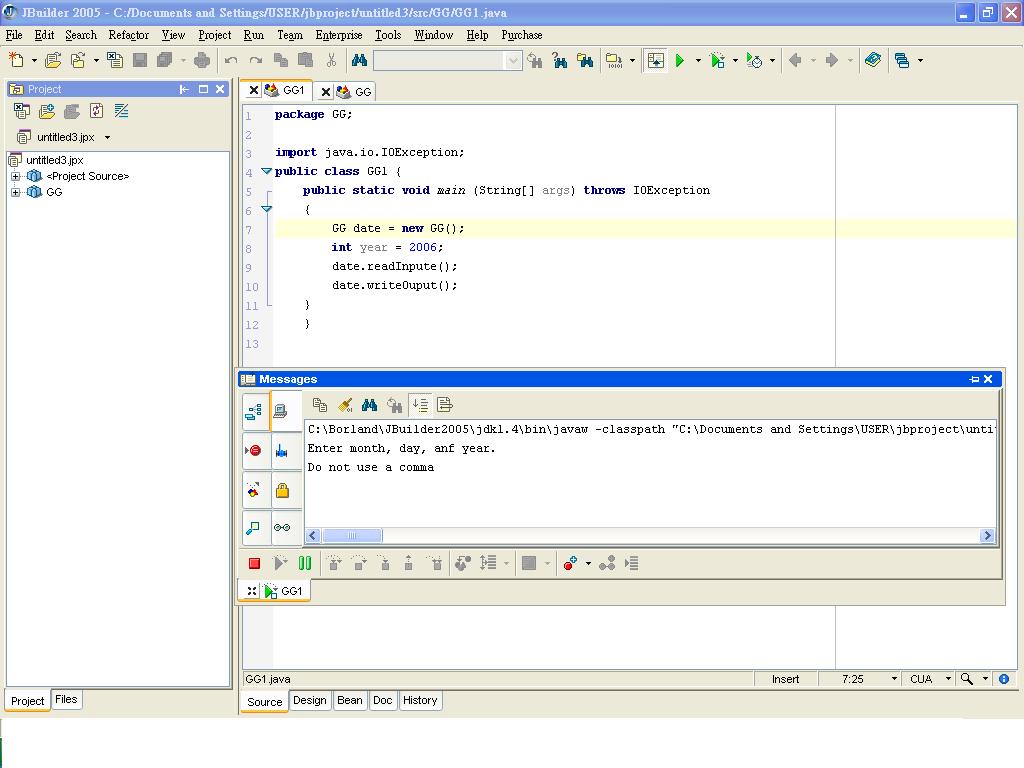The width and height of the screenshot is (1024, 768).
Task: Click the Paste toolbar icon
Action: tap(305, 61)
